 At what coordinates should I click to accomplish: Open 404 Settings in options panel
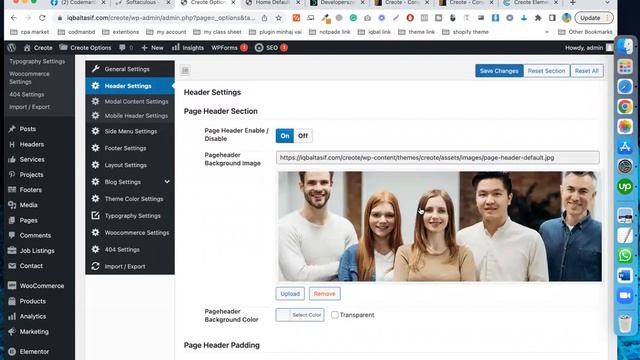tap(130, 249)
